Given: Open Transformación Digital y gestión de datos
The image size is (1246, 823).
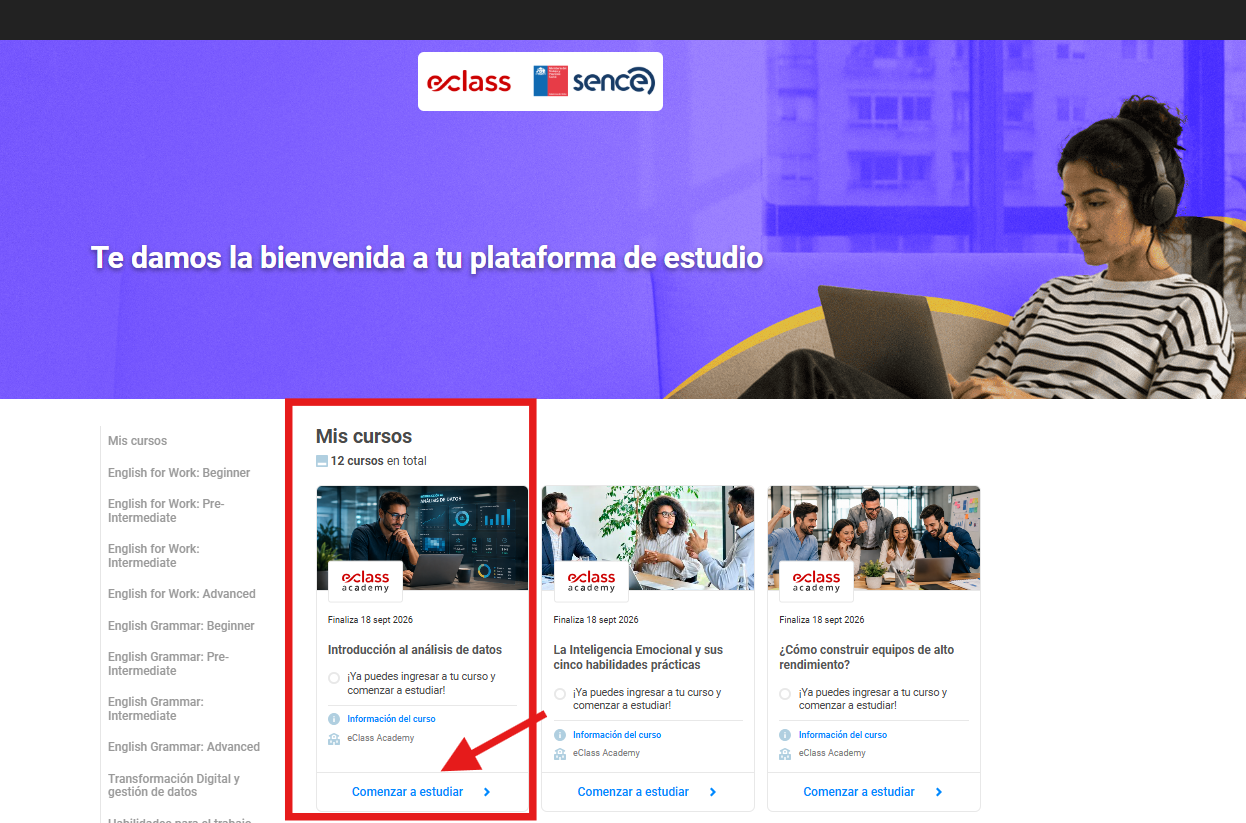Looking at the screenshot, I should click(x=174, y=785).
